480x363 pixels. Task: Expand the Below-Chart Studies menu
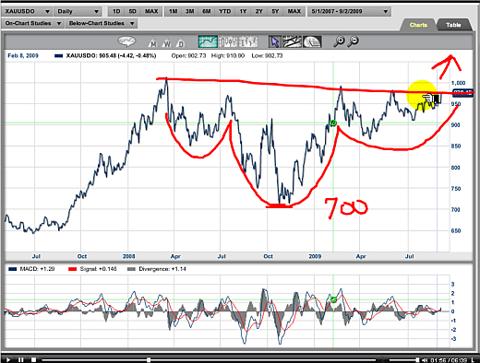coord(101,23)
